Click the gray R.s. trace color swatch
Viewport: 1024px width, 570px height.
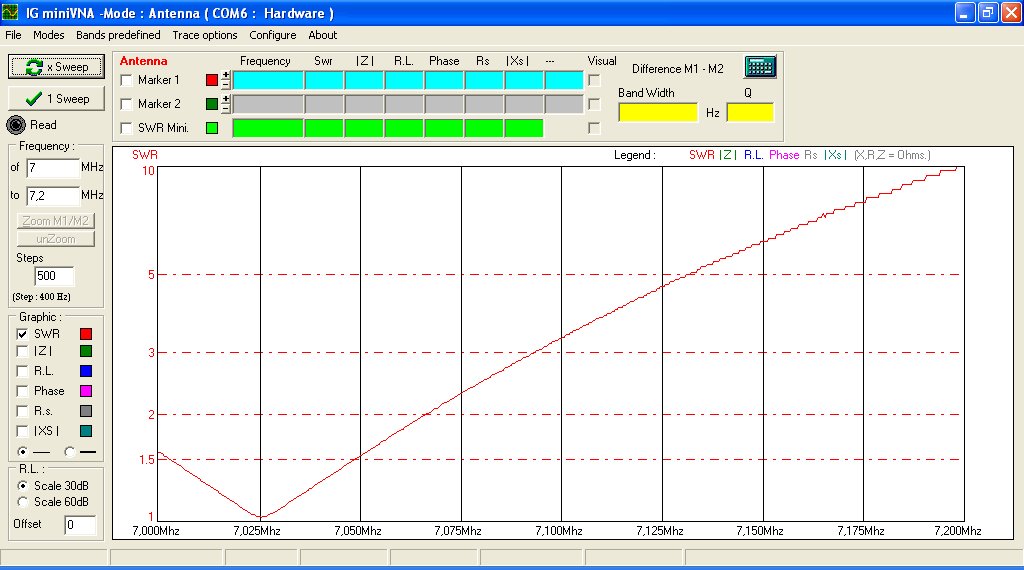[86, 411]
